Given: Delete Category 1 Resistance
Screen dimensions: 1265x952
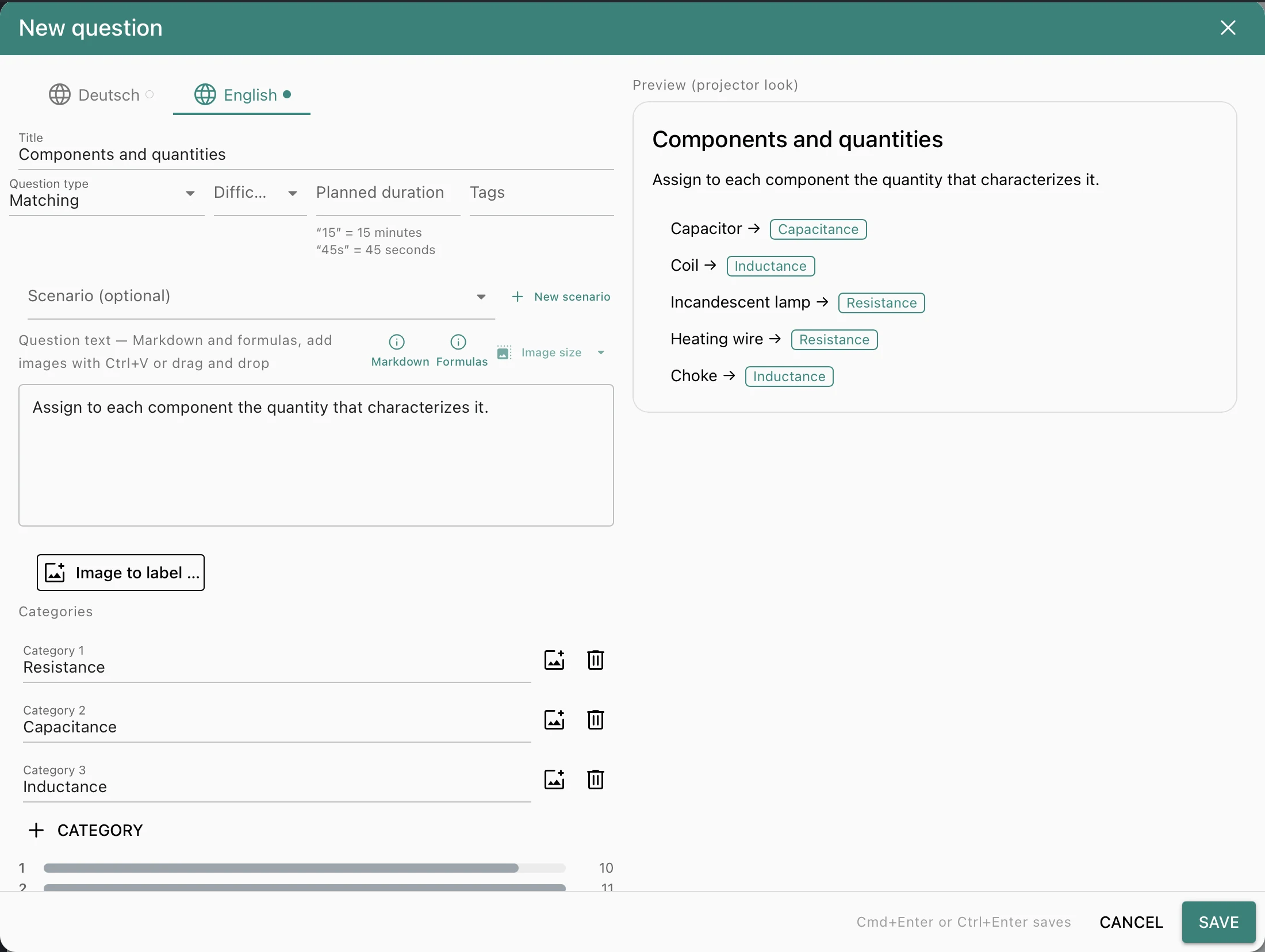Looking at the screenshot, I should pos(596,660).
